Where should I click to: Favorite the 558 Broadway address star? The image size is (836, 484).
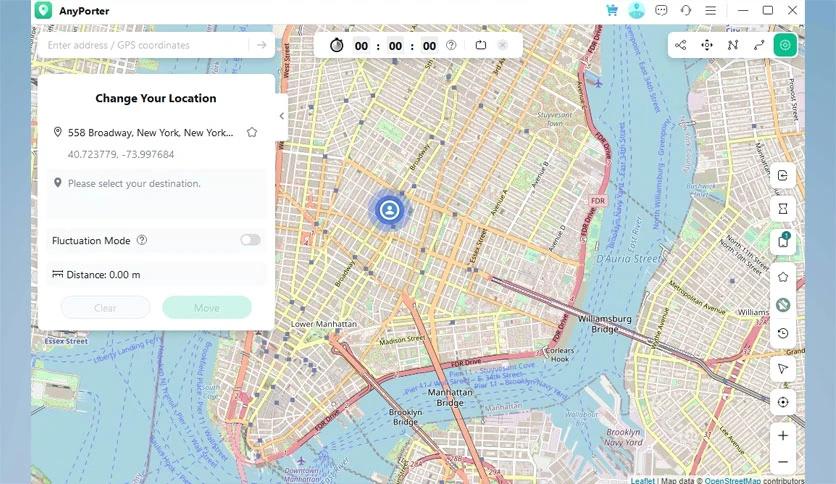[x=252, y=132]
